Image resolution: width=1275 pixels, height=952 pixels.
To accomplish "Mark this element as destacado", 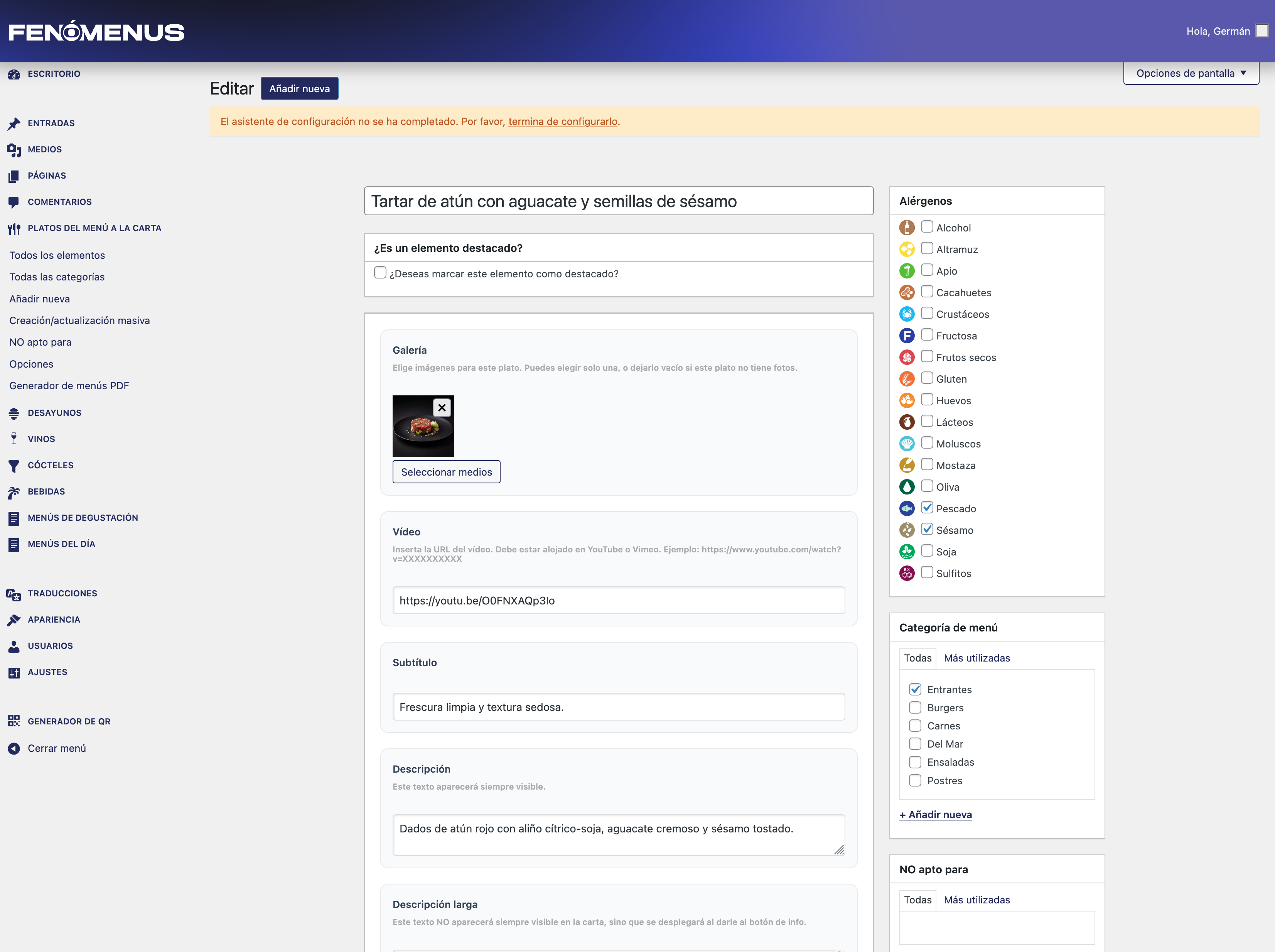I will click(x=380, y=273).
